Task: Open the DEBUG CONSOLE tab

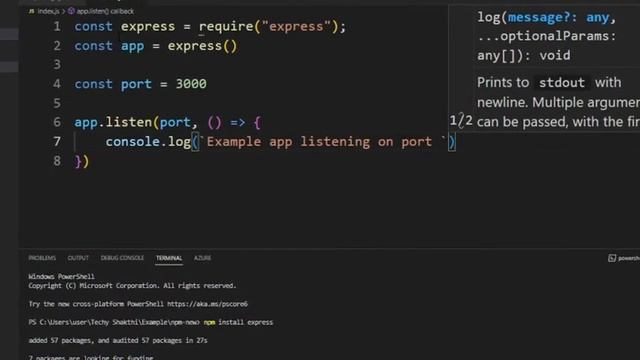Action: tap(122, 258)
